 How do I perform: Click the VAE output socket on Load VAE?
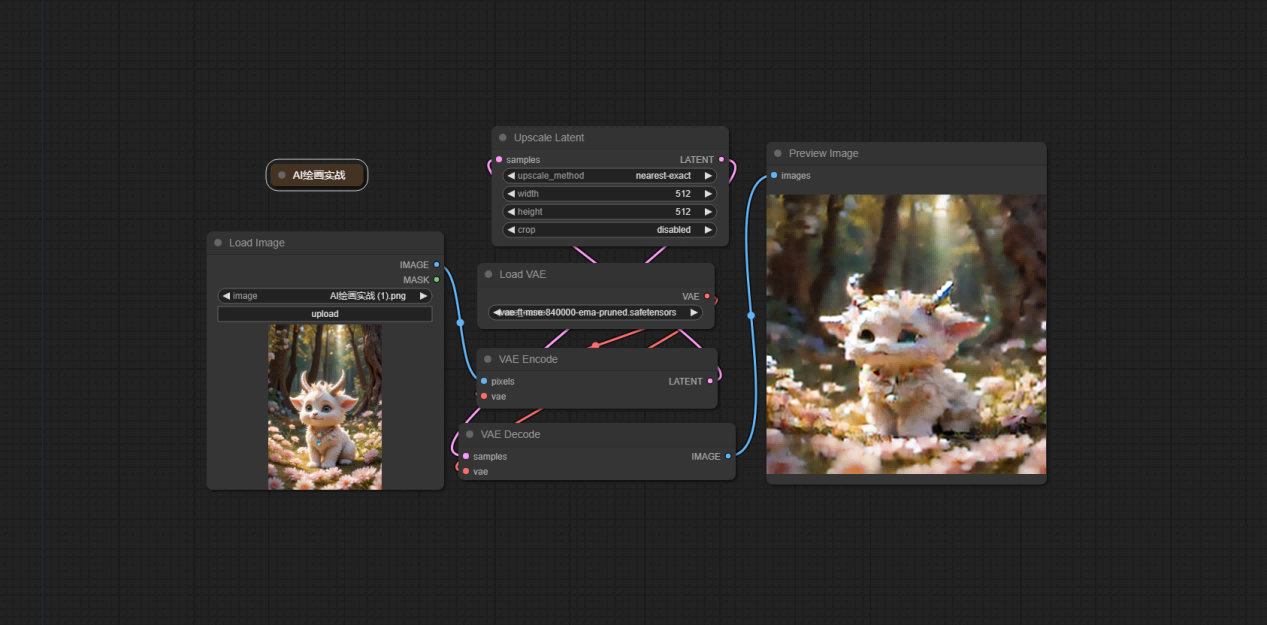(707, 297)
